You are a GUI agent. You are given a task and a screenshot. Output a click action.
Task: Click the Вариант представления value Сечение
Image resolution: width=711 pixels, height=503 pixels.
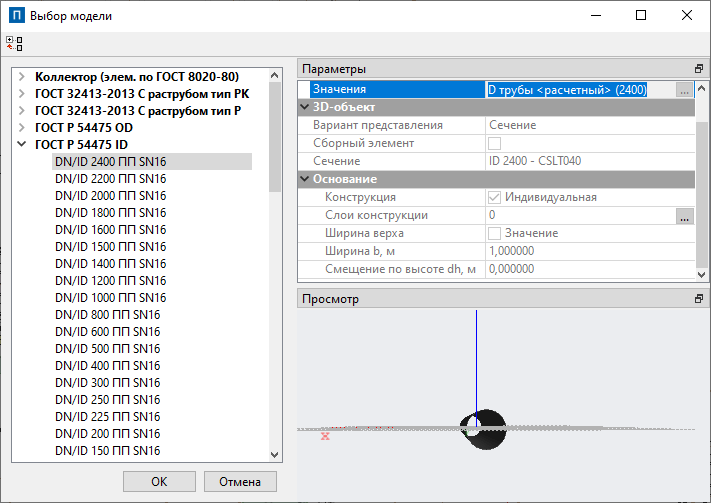(x=590, y=125)
